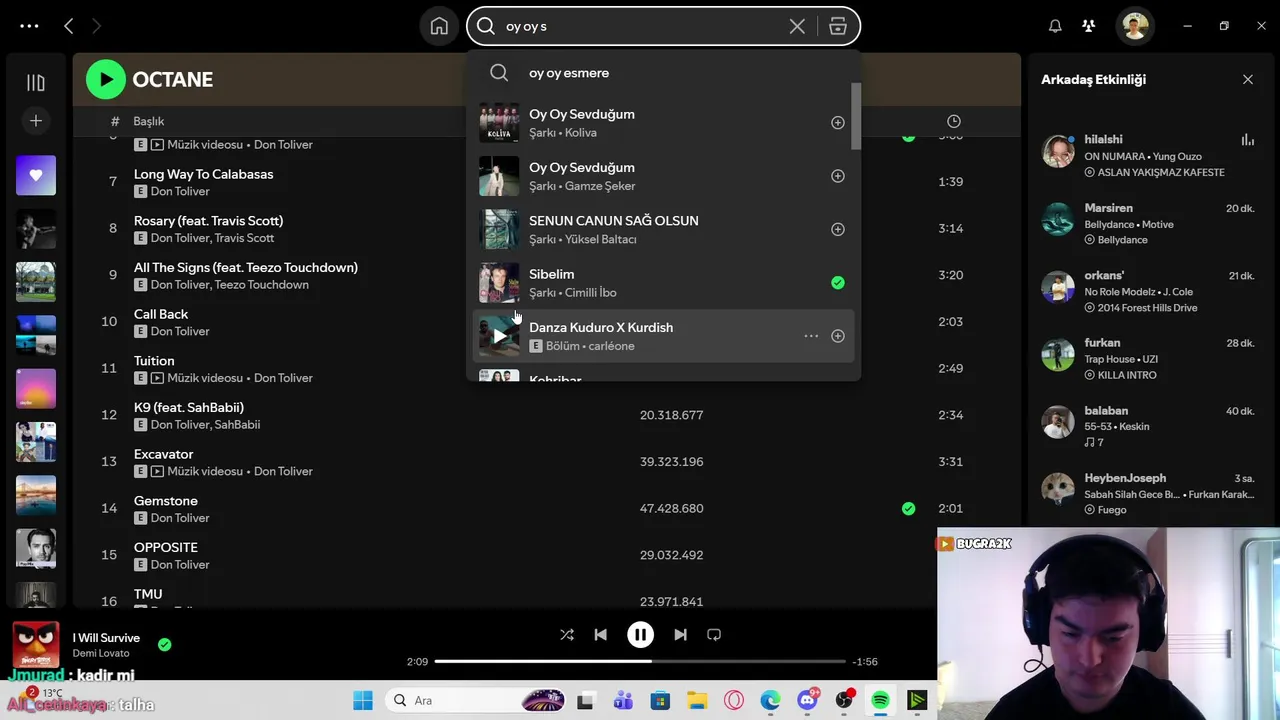Skip to next track
Viewport: 1280px width, 720px height.
pyautogui.click(x=680, y=635)
